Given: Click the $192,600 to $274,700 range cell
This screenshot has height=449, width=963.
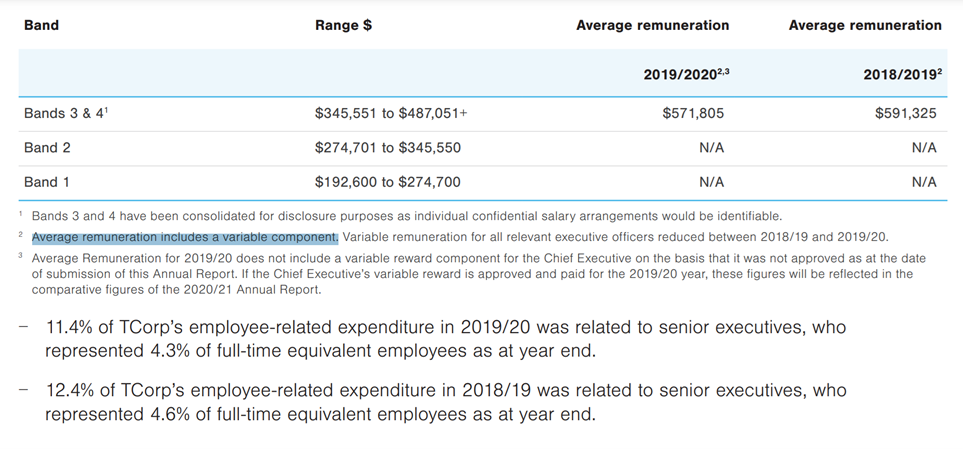Looking at the screenshot, I should 387,182.
